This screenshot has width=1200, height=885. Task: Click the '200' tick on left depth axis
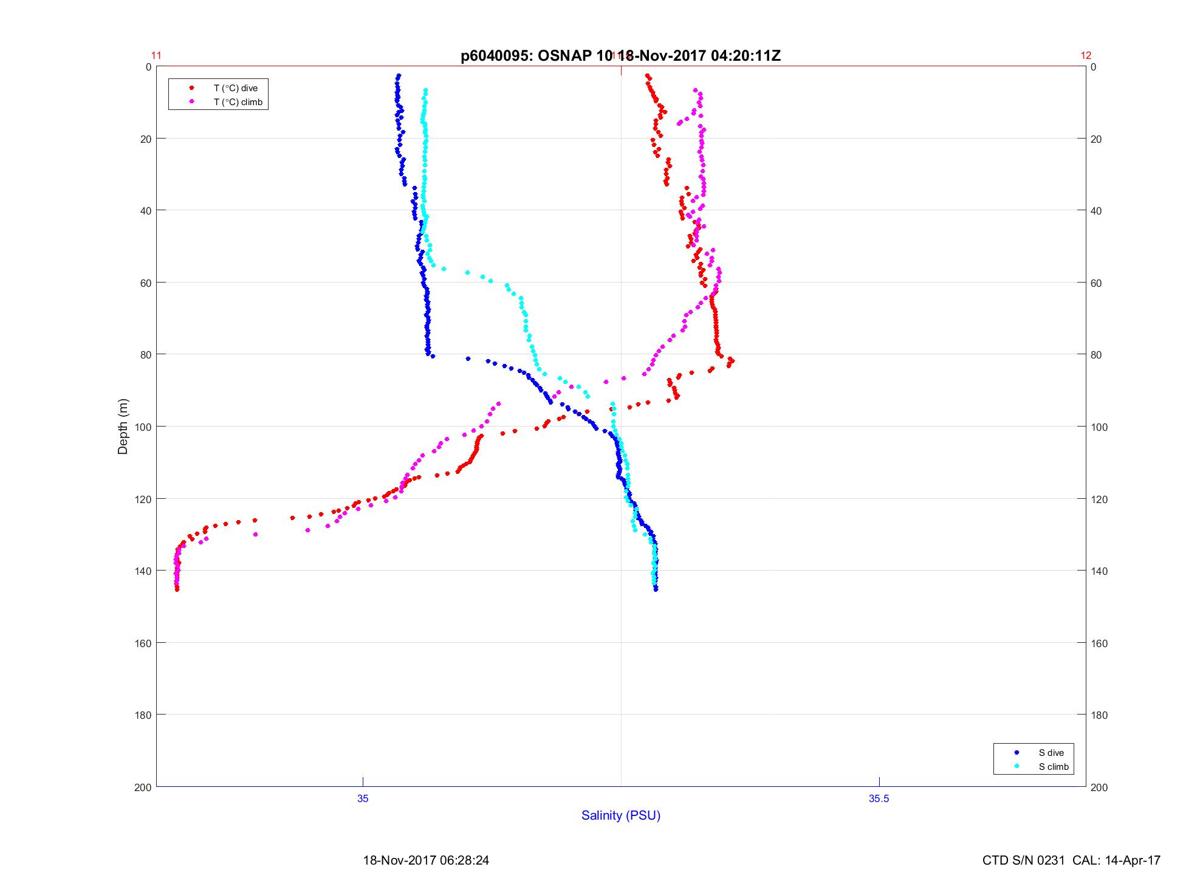(x=142, y=787)
